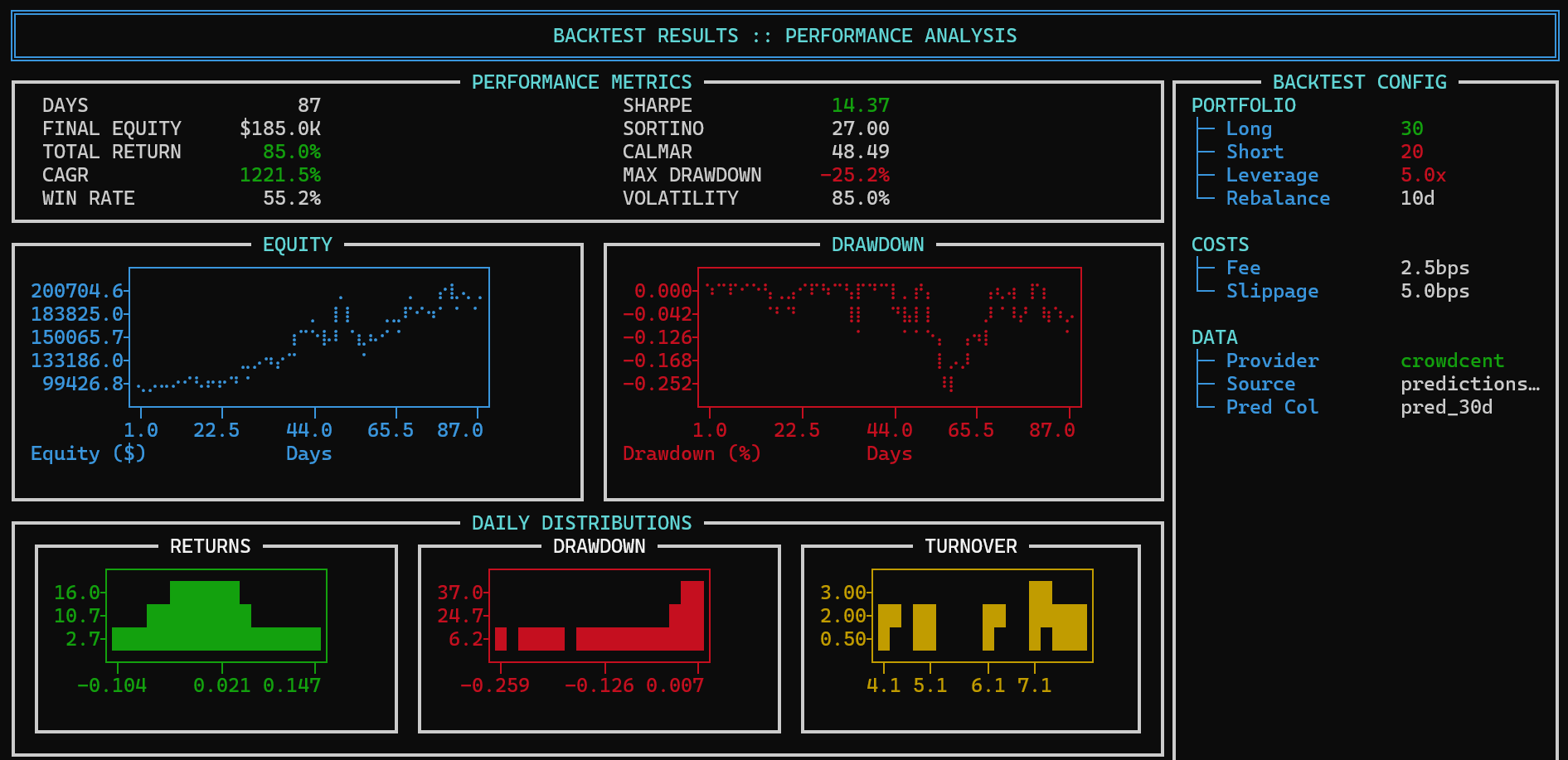Click the Provider item under DATA
The height and width of the screenshot is (760, 1568).
1272,361
